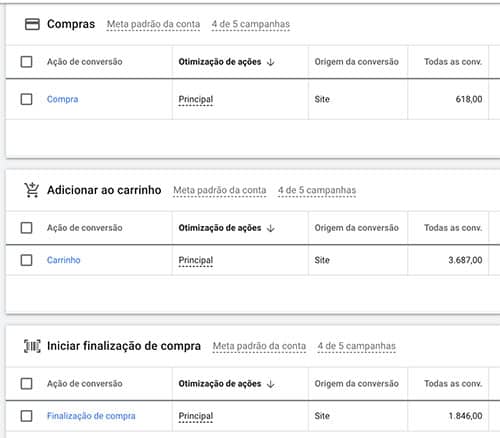Click sort arrow in Compras table header
The width and height of the screenshot is (500, 438).
tap(271, 62)
